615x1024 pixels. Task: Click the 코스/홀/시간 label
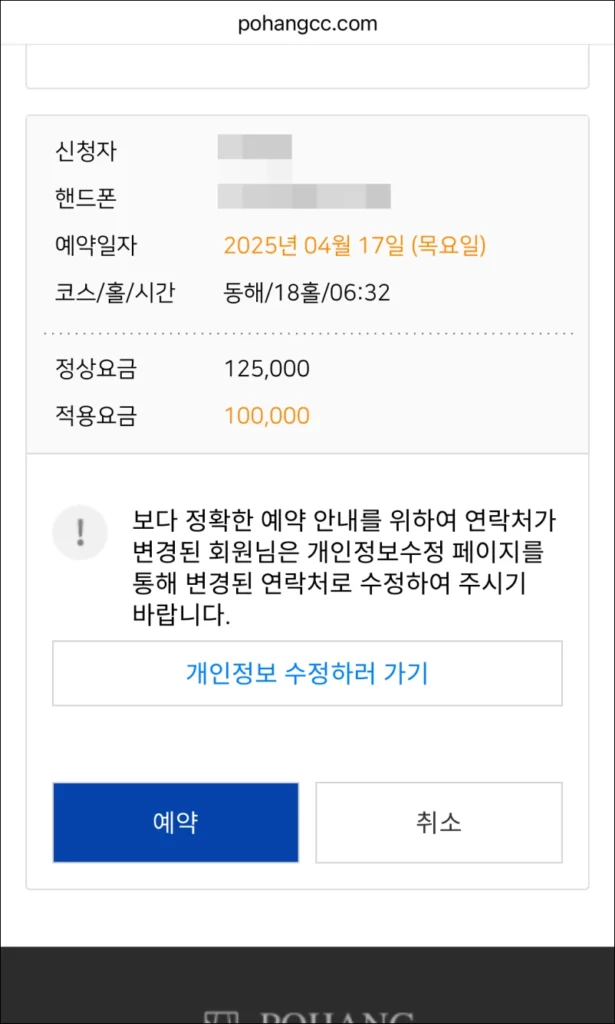[x=115, y=293]
